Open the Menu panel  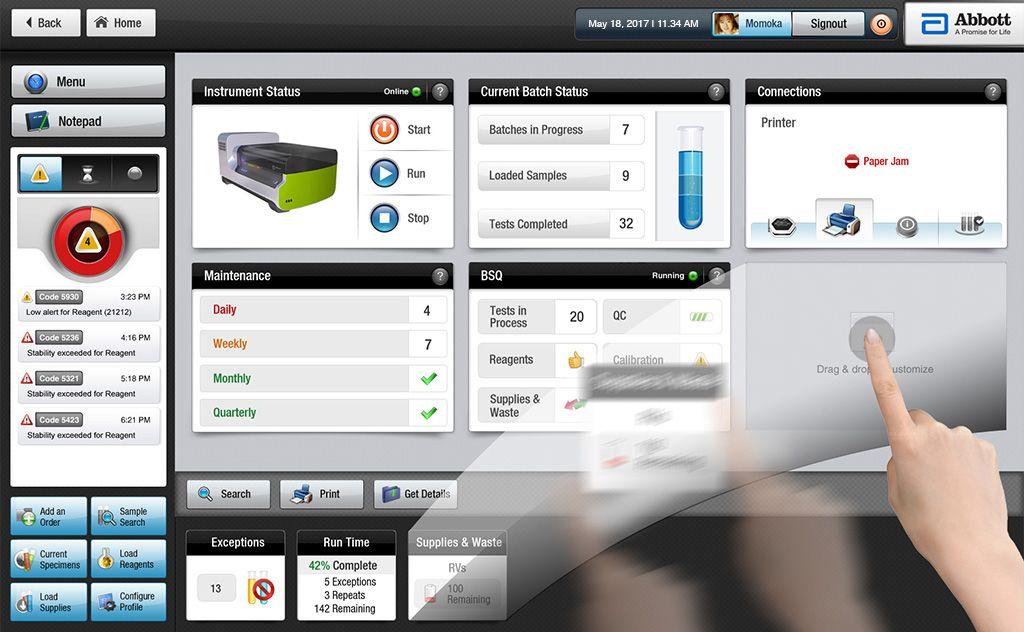88,82
